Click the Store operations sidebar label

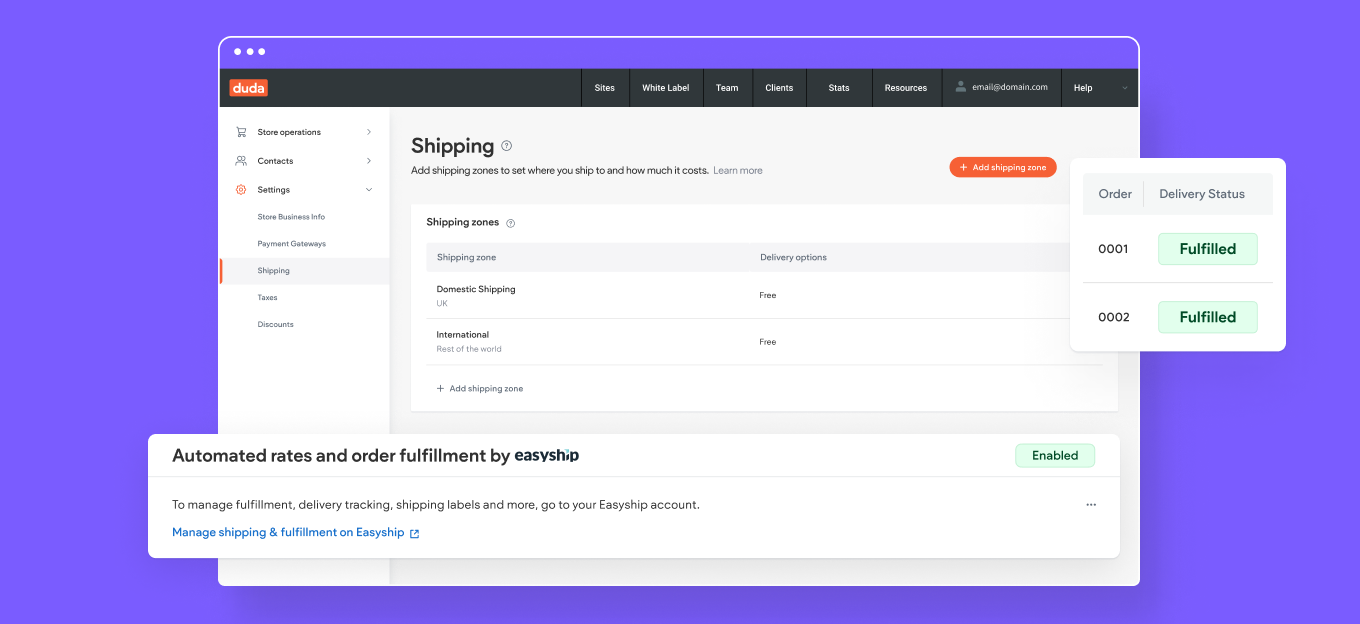point(289,132)
